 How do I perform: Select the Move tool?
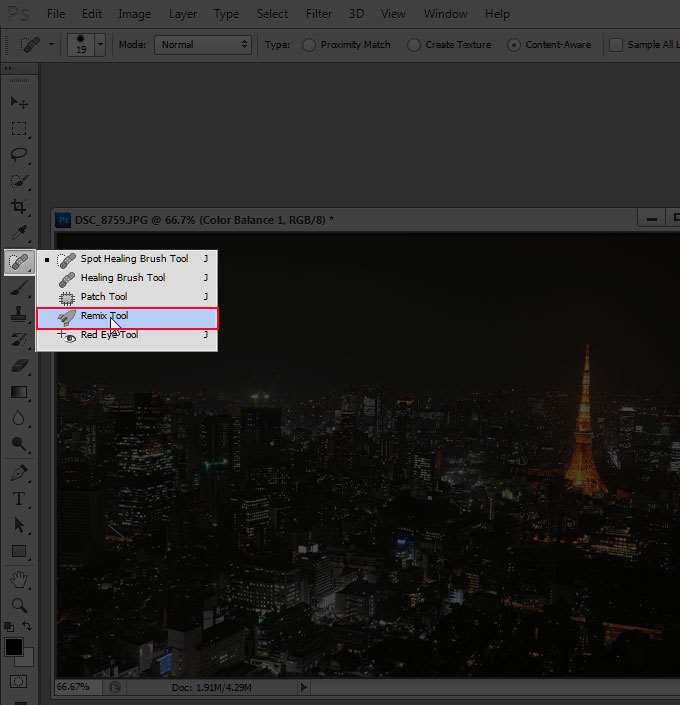pyautogui.click(x=19, y=103)
